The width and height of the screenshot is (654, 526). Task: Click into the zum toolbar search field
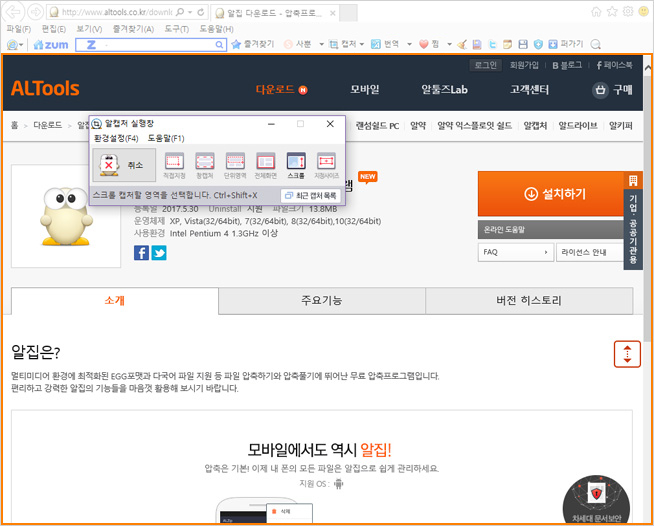[x=152, y=45]
